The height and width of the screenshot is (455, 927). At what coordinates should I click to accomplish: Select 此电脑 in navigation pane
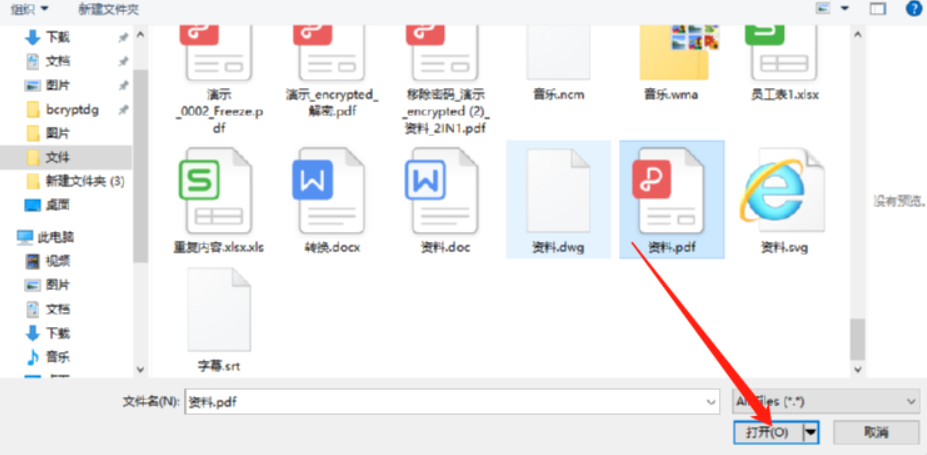46,238
